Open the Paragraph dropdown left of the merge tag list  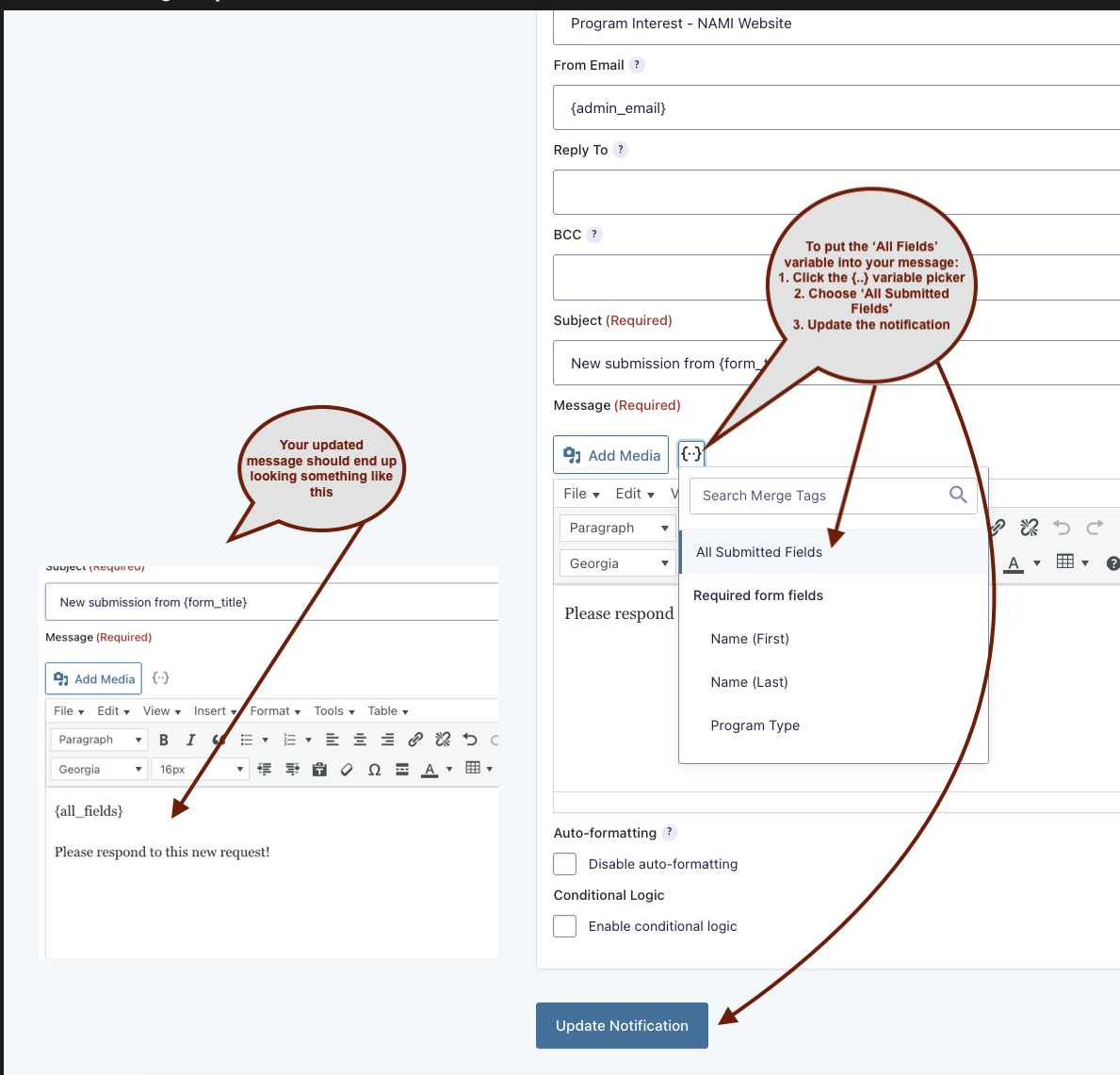click(x=618, y=528)
